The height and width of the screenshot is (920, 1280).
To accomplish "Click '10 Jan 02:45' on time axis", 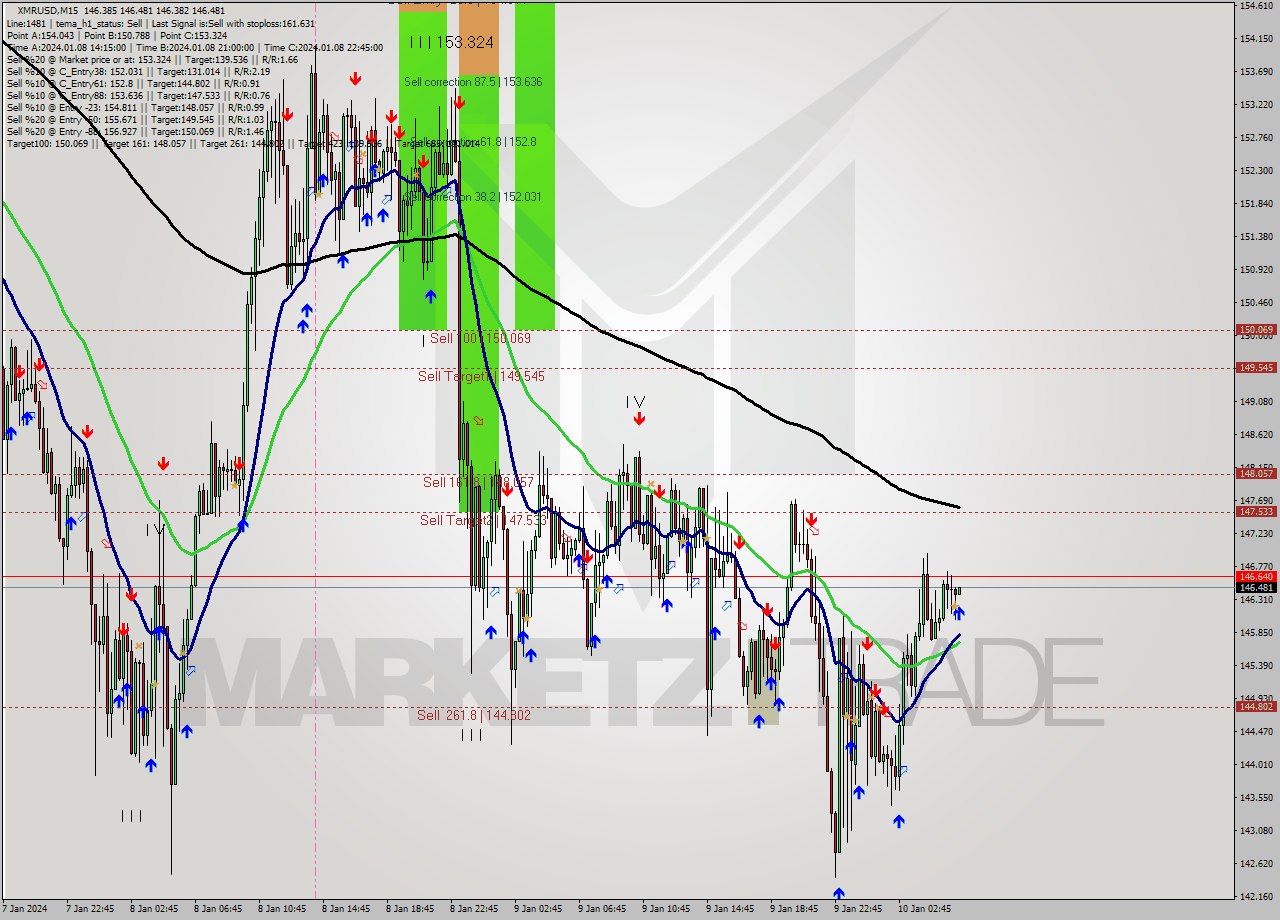I will point(923,909).
